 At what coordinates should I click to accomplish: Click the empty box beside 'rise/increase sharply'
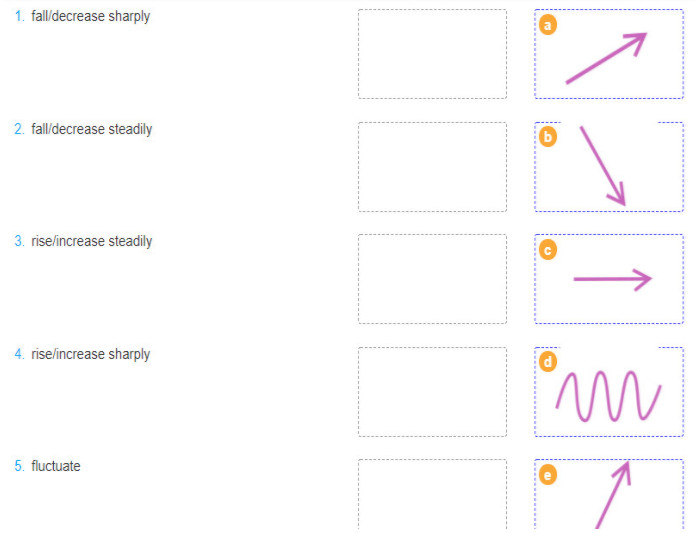coord(432,392)
